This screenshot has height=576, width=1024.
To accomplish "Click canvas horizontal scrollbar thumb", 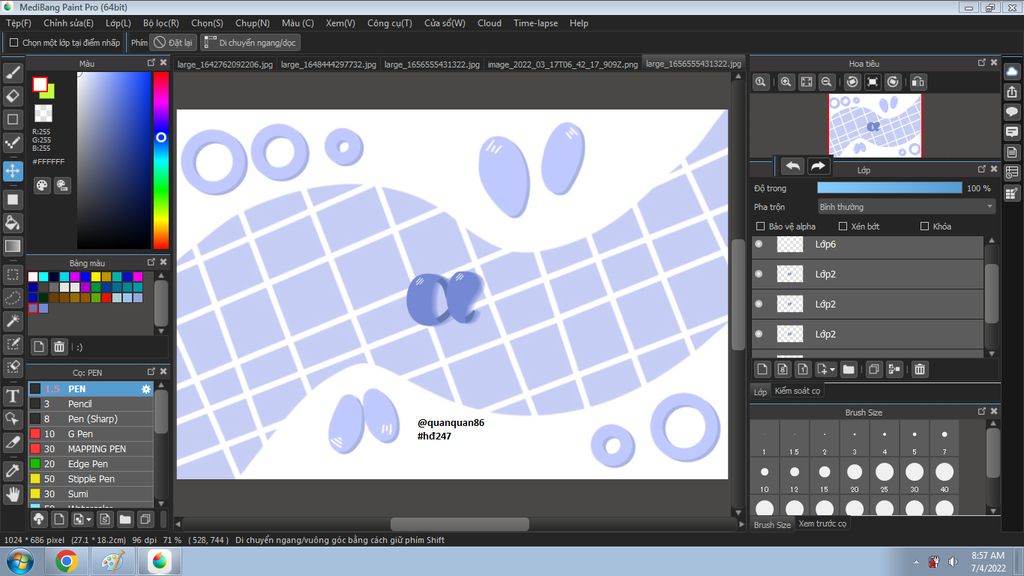I will (460, 524).
